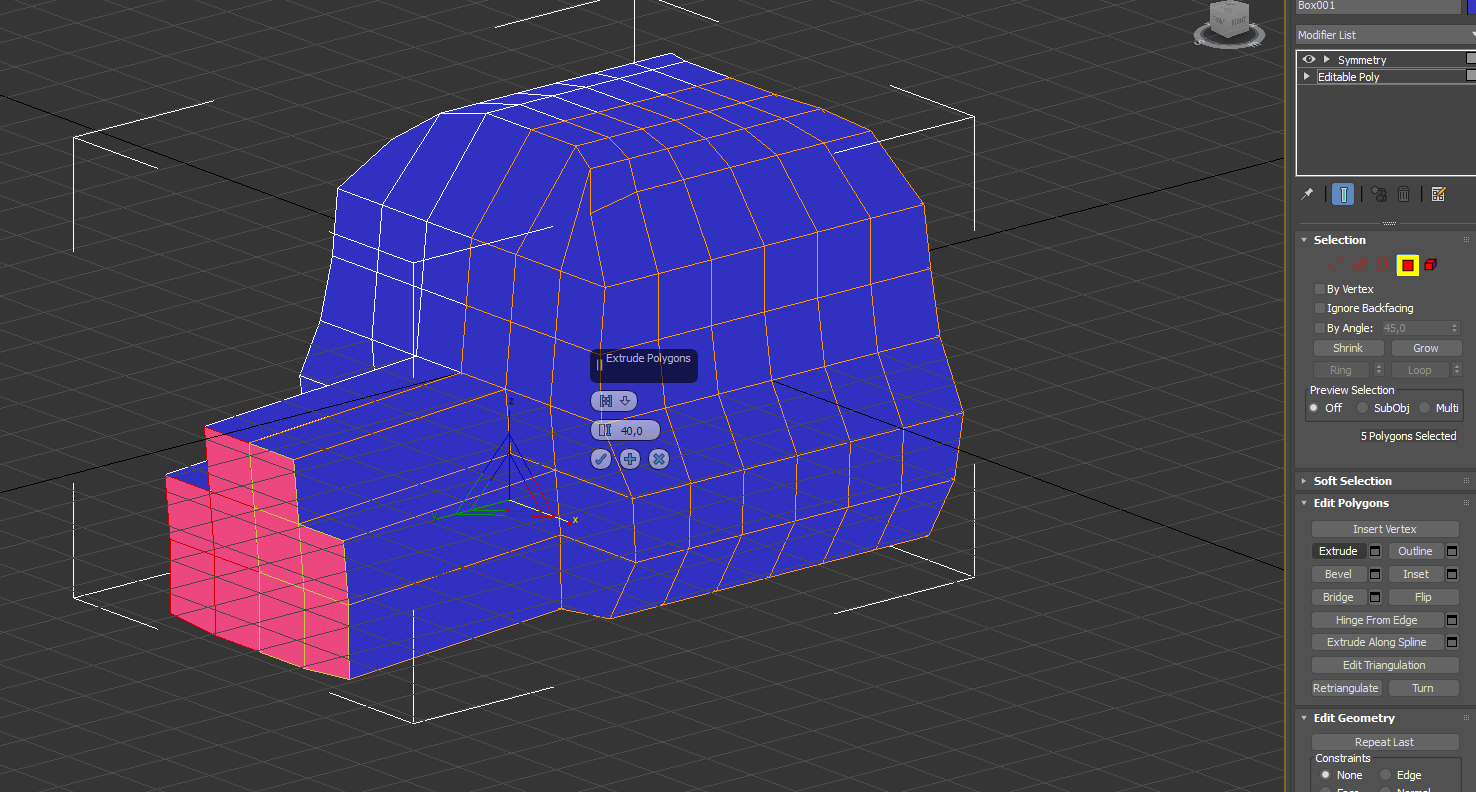
Task: Click the Grow selection button
Action: pos(1426,348)
